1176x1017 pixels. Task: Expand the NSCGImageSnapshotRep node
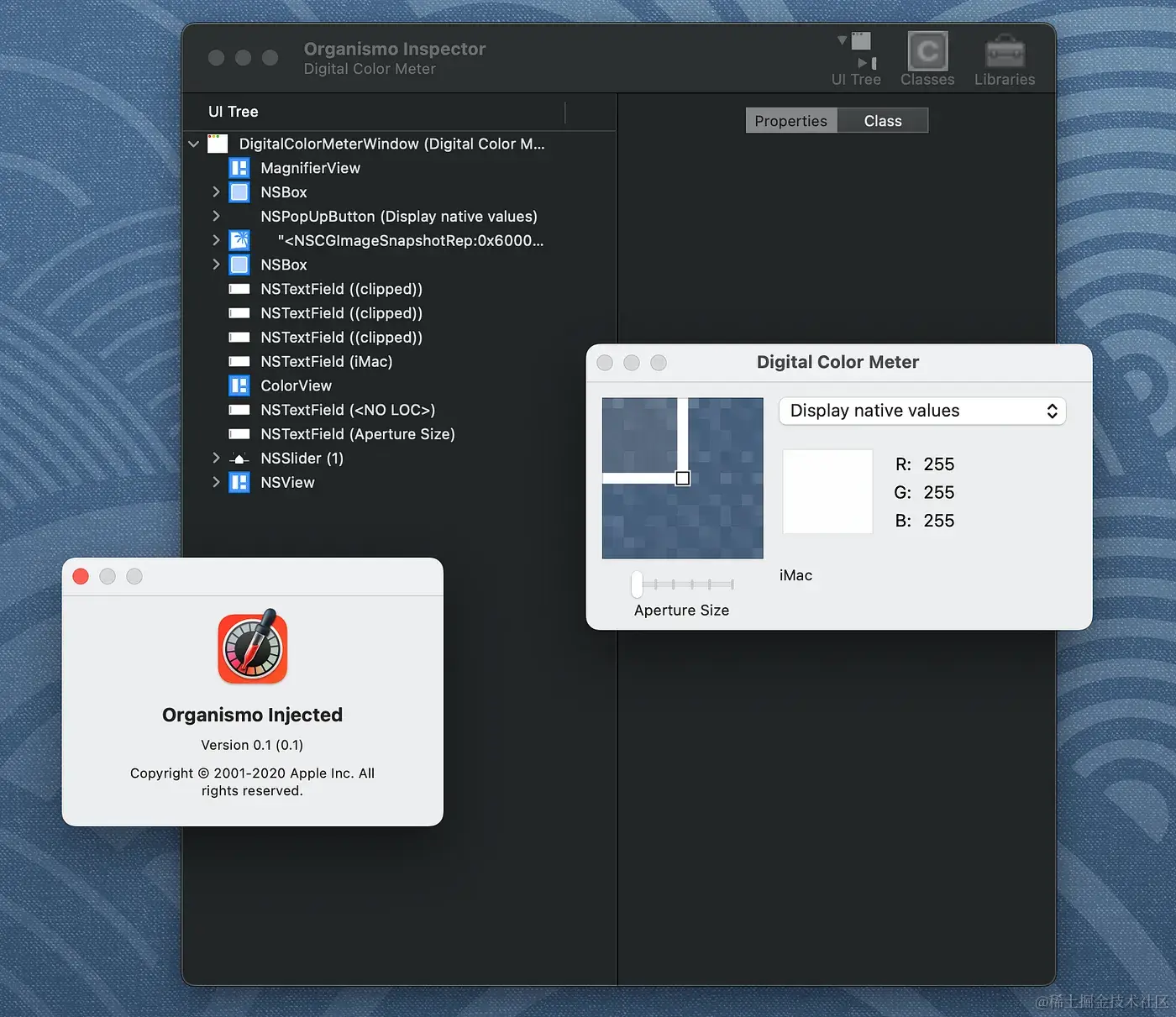[x=216, y=240]
